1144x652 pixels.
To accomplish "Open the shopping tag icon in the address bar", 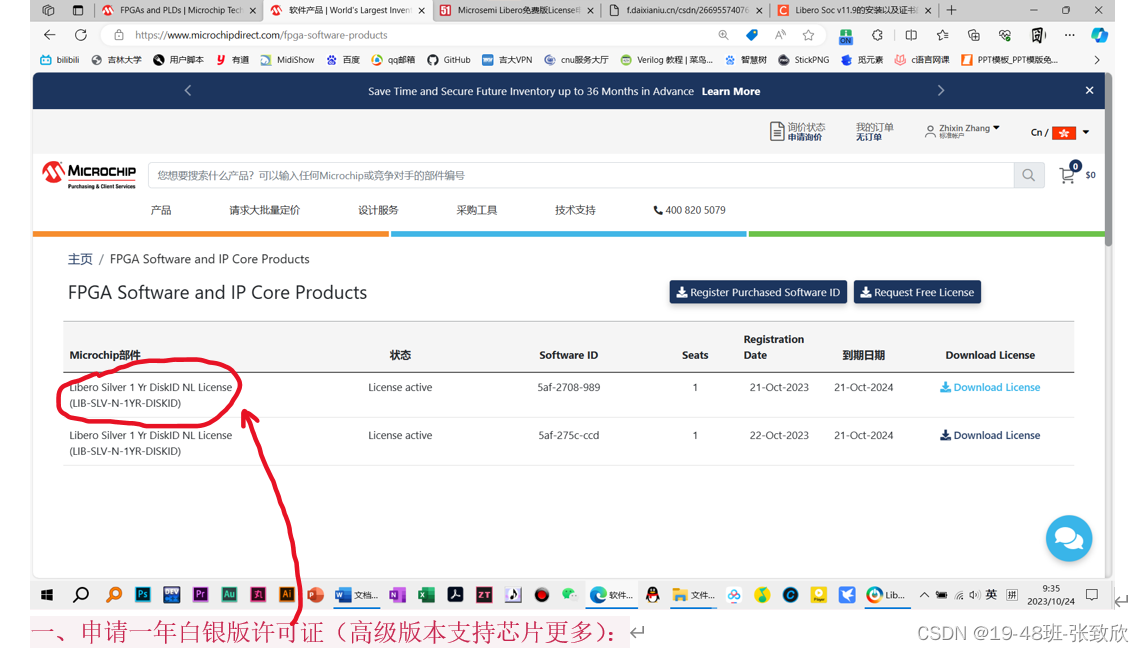I will click(x=751, y=34).
